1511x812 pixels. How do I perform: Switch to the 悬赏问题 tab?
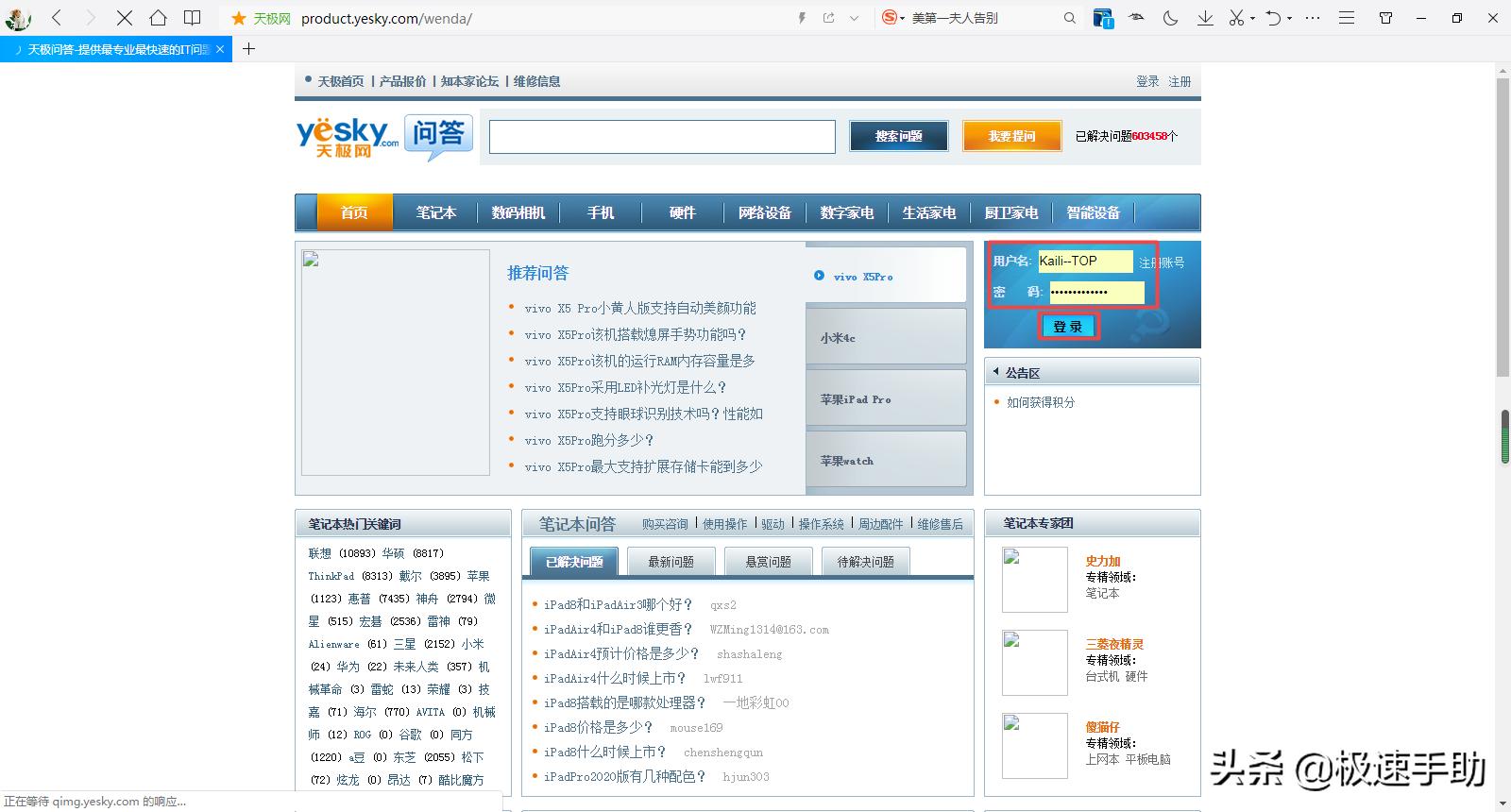768,562
